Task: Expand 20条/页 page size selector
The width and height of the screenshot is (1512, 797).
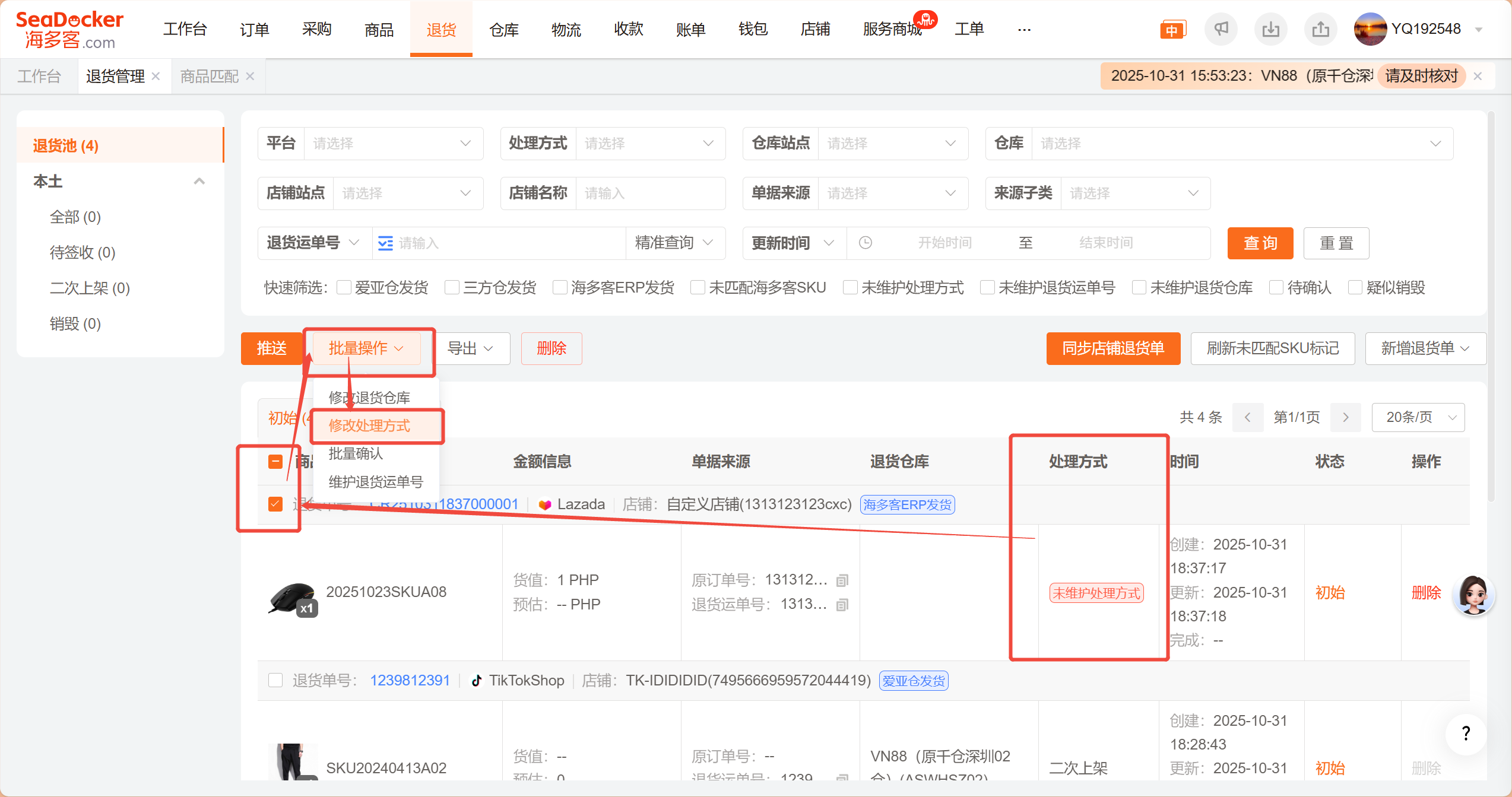Action: pos(1418,417)
